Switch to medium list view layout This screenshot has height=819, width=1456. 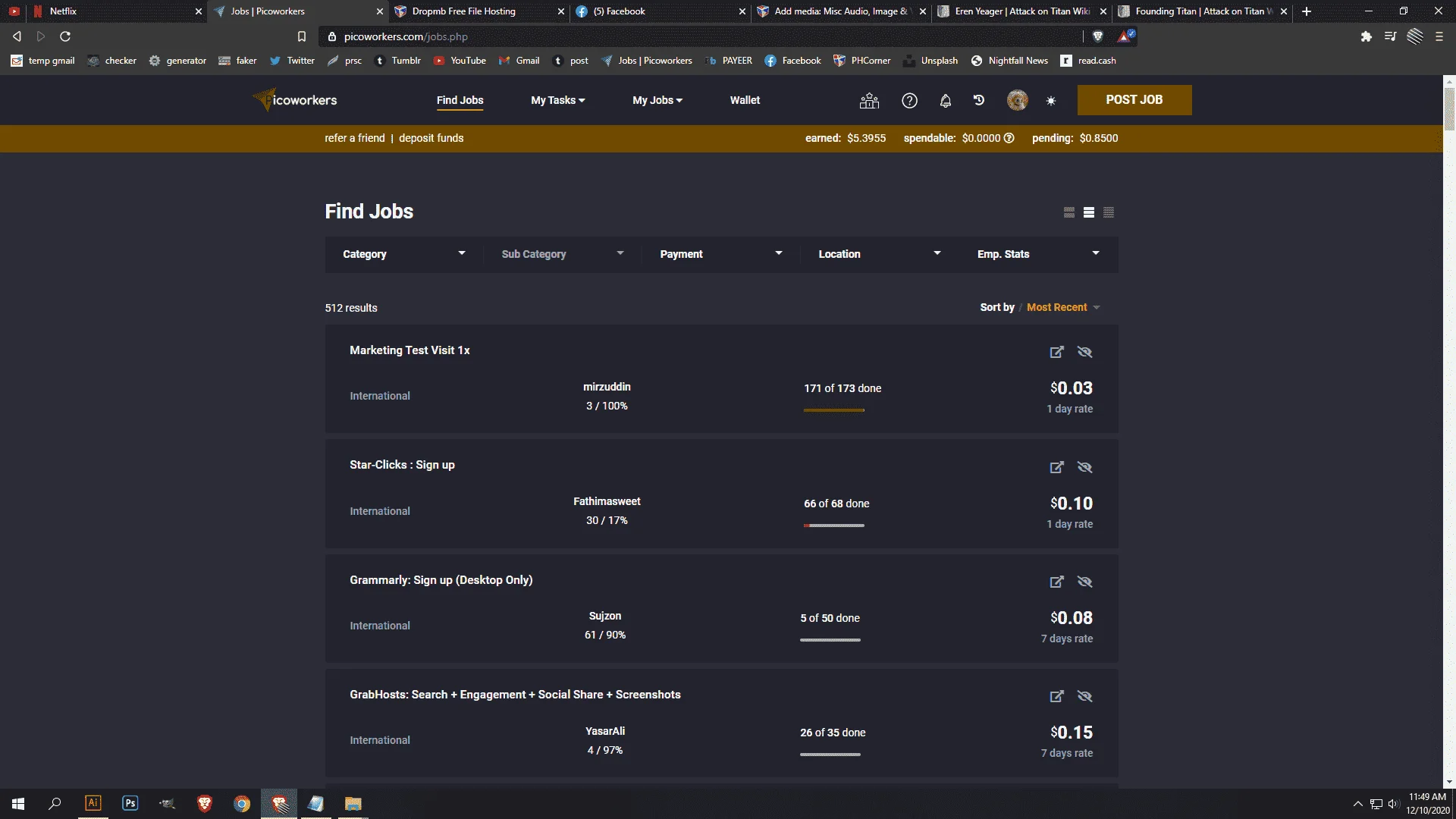coord(1089,212)
